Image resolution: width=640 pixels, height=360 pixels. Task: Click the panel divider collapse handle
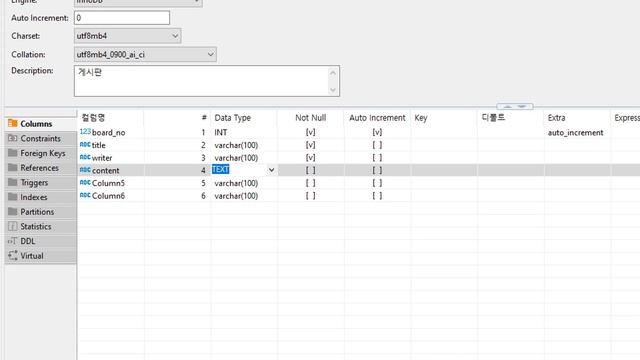(x=515, y=107)
